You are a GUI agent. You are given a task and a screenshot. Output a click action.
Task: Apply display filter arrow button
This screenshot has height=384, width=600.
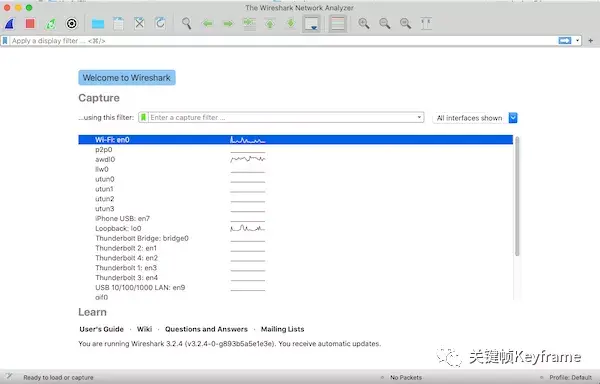click(x=565, y=41)
